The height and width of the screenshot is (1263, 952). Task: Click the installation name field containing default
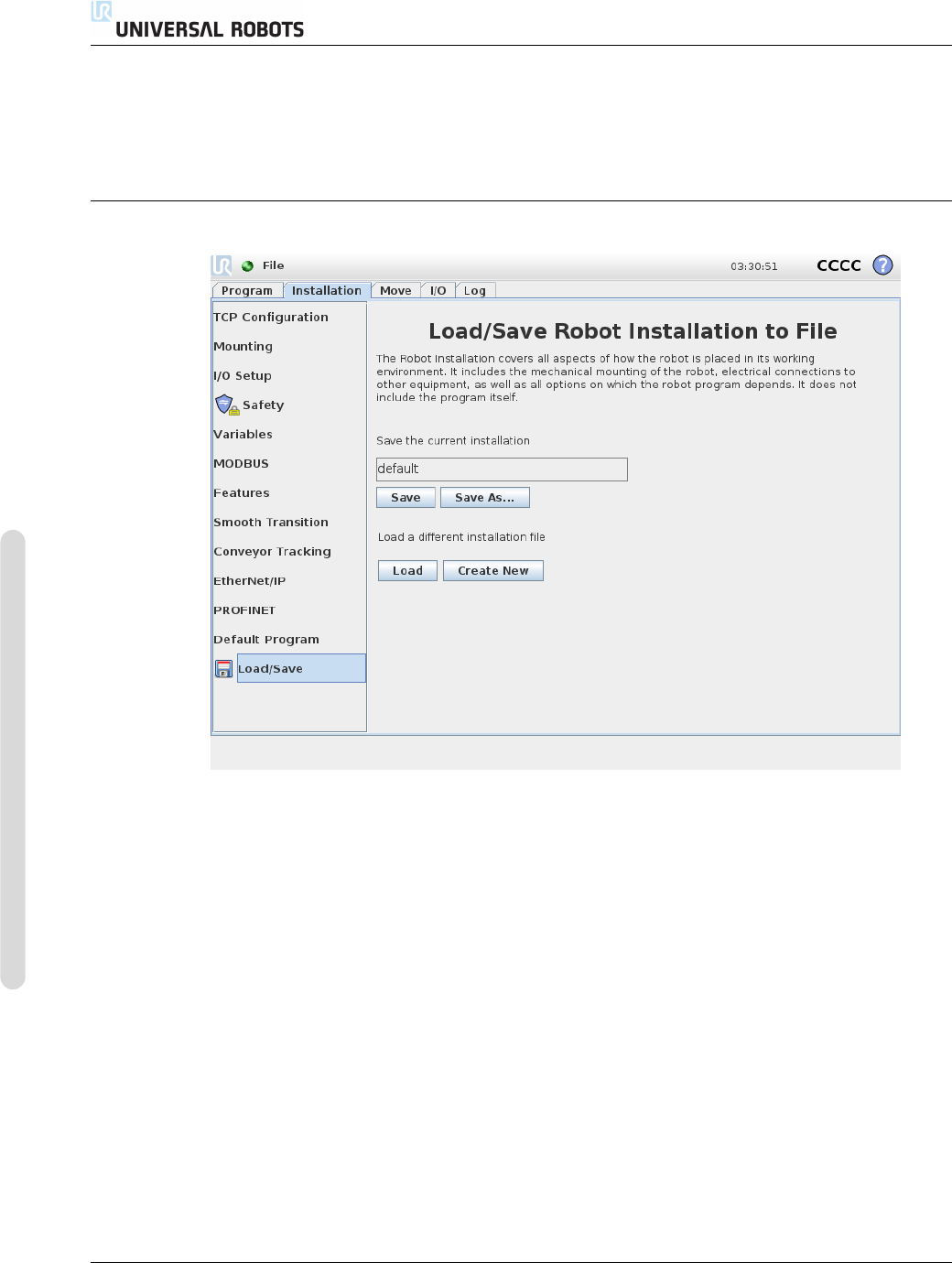pos(502,470)
